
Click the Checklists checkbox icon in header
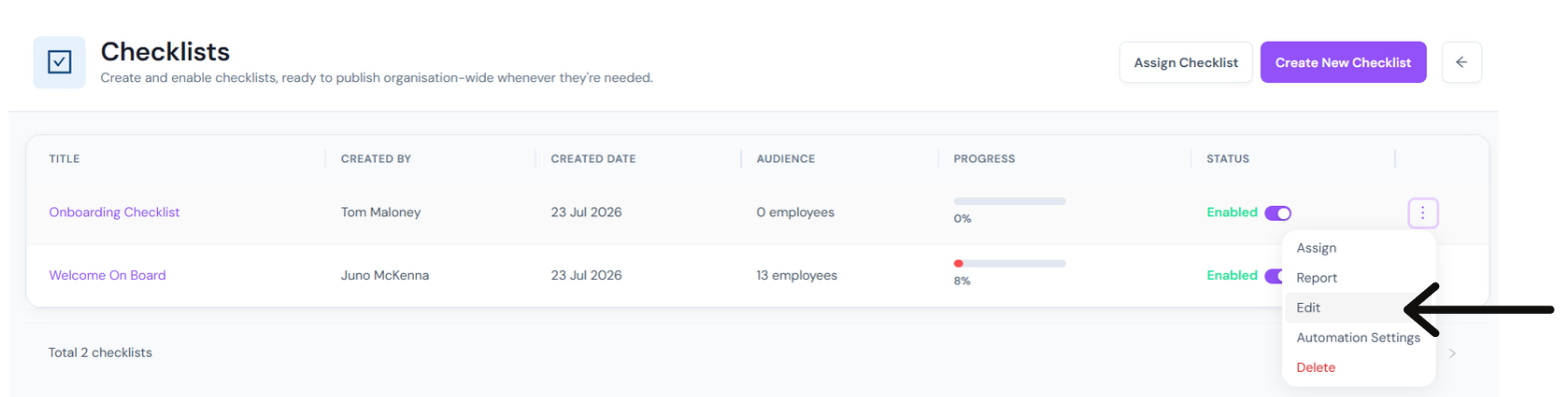click(x=59, y=62)
